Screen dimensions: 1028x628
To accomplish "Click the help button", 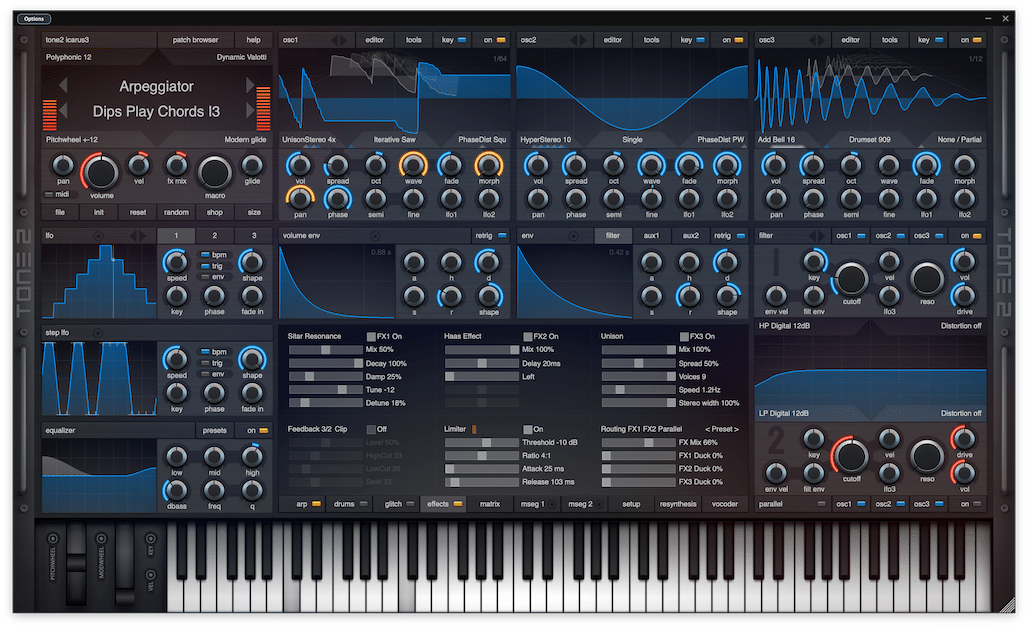I will (253, 40).
